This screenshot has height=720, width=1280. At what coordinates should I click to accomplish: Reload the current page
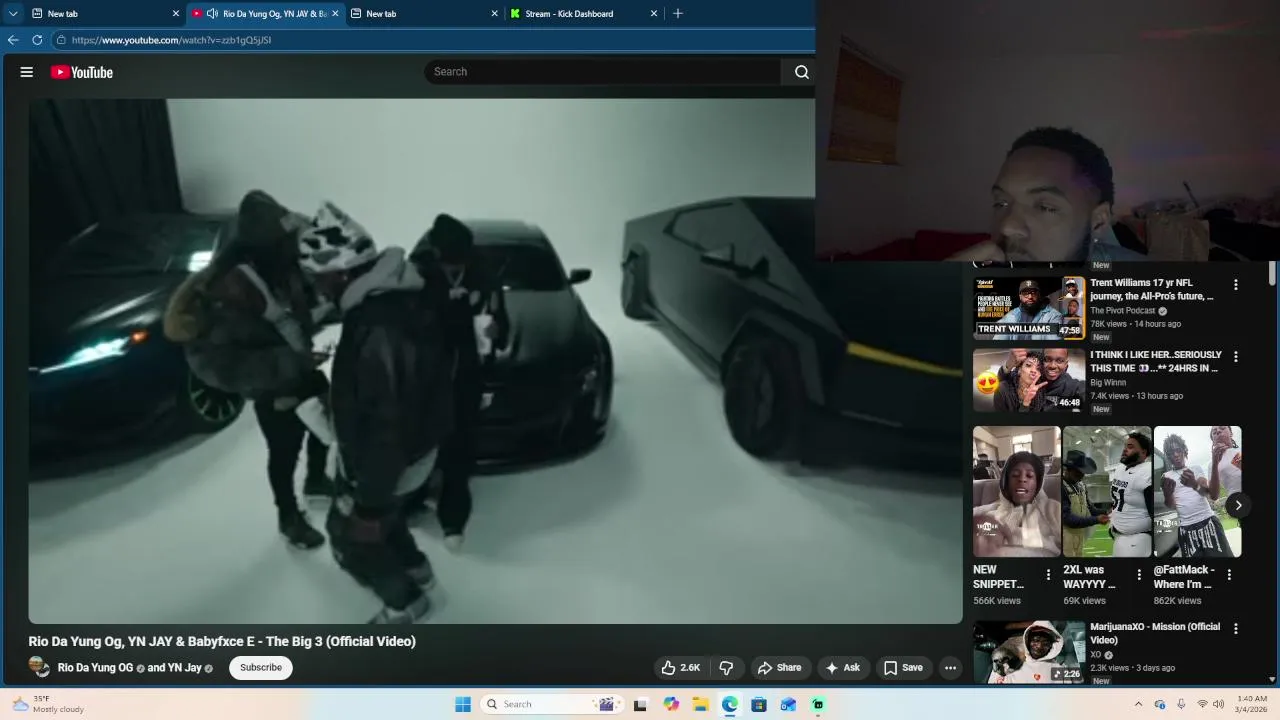[37, 40]
